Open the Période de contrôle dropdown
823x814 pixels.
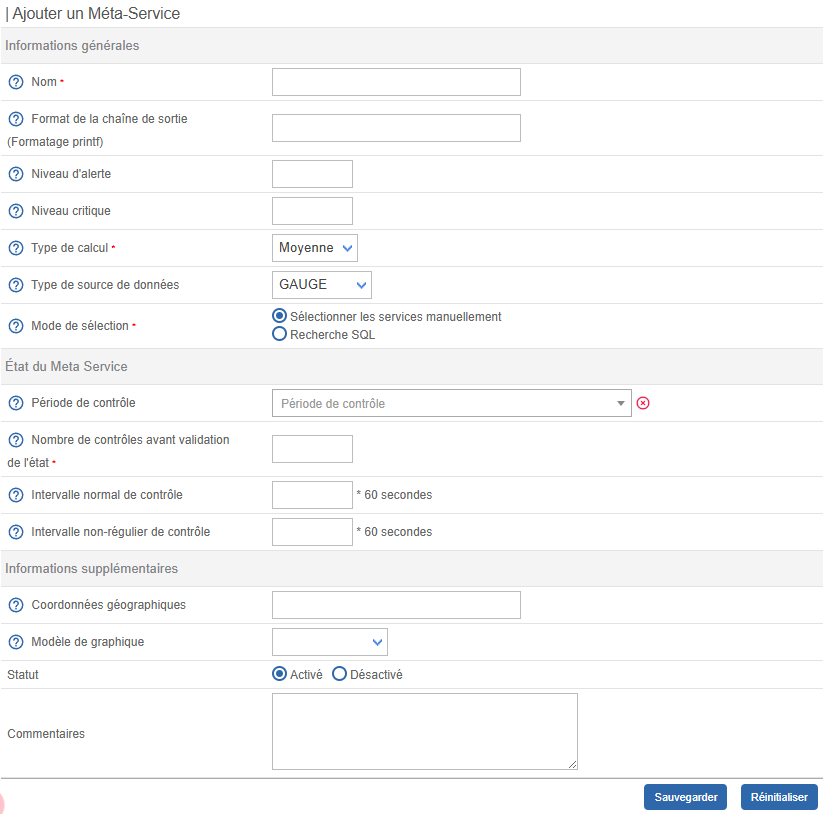(x=451, y=403)
